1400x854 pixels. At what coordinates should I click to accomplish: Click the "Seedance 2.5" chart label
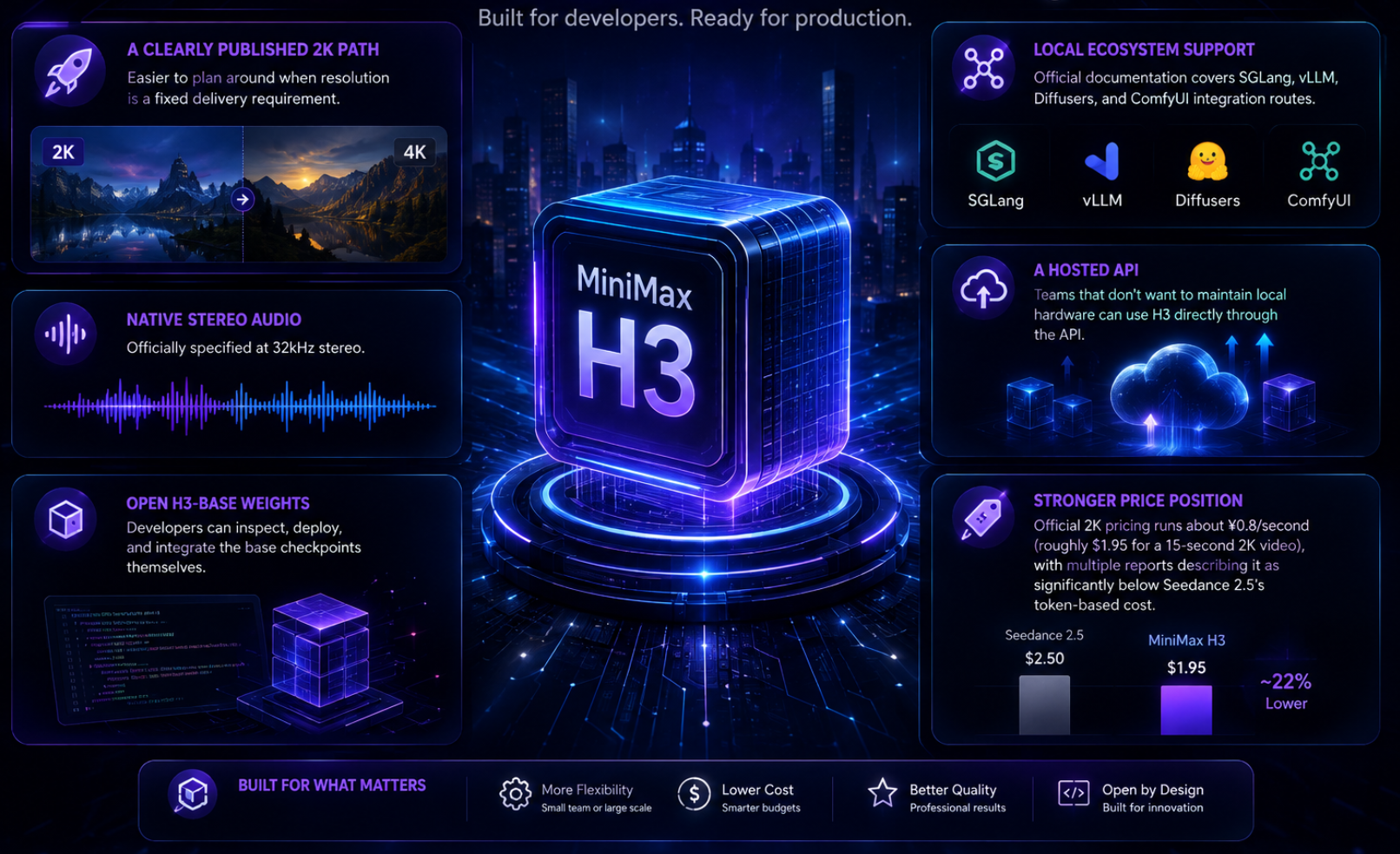[1044, 635]
